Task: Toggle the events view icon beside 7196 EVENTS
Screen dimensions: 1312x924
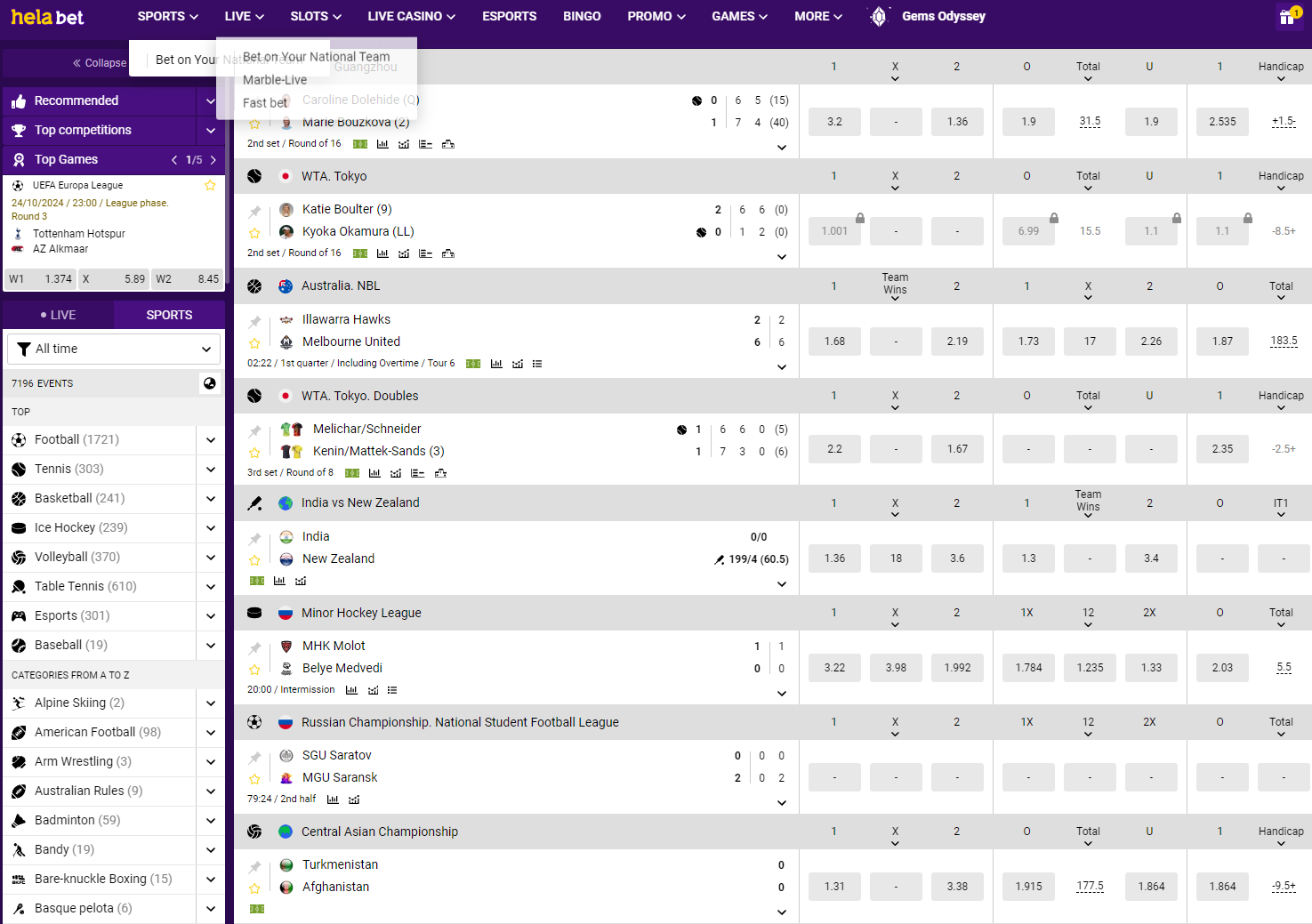Action: coord(210,383)
